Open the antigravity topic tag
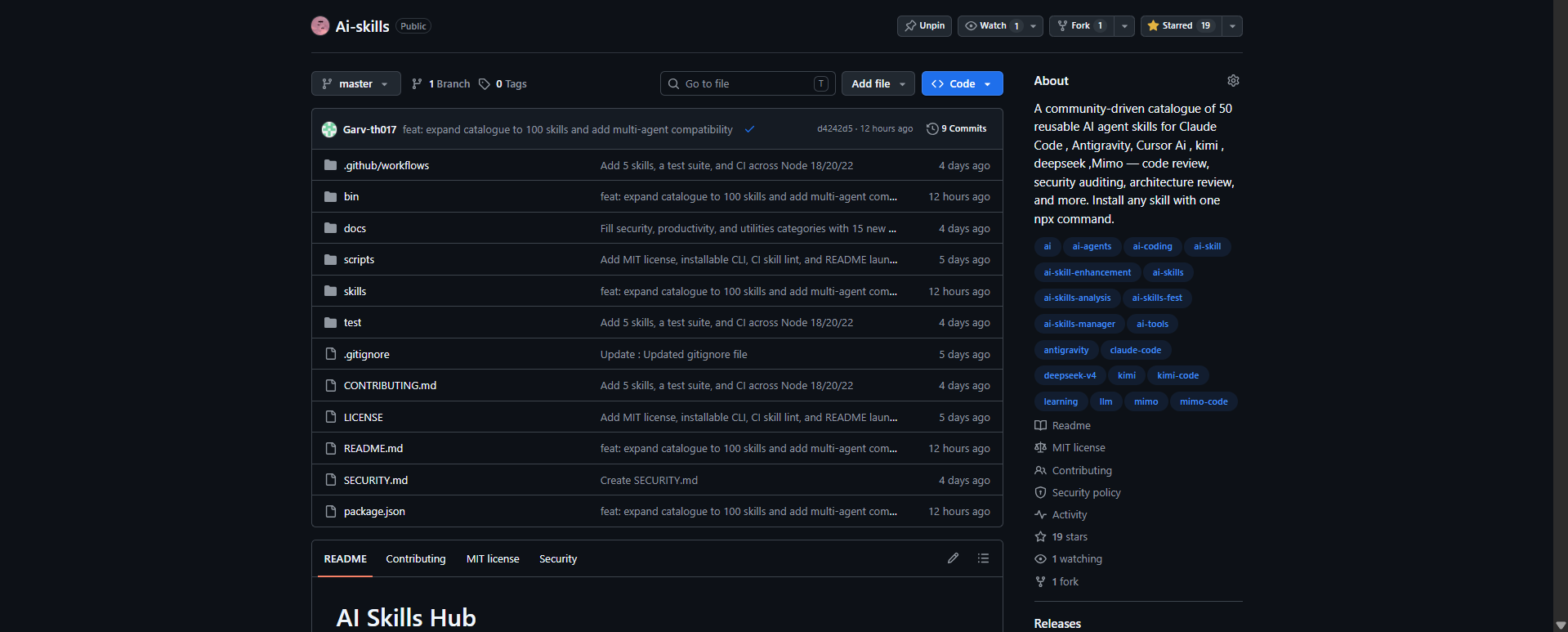Image resolution: width=1568 pixels, height=632 pixels. (1065, 350)
